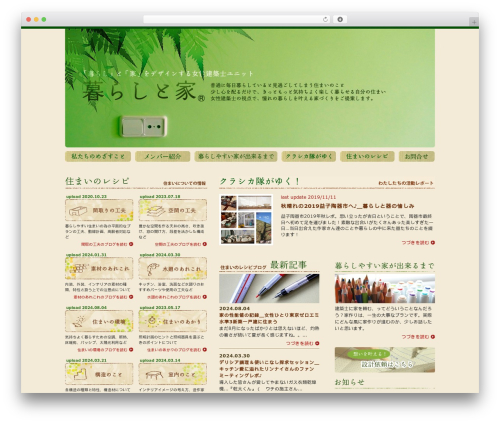The image size is (500, 423).
Task: Click つづきを読む under the 益子陶器市 article
Action: point(415,243)
